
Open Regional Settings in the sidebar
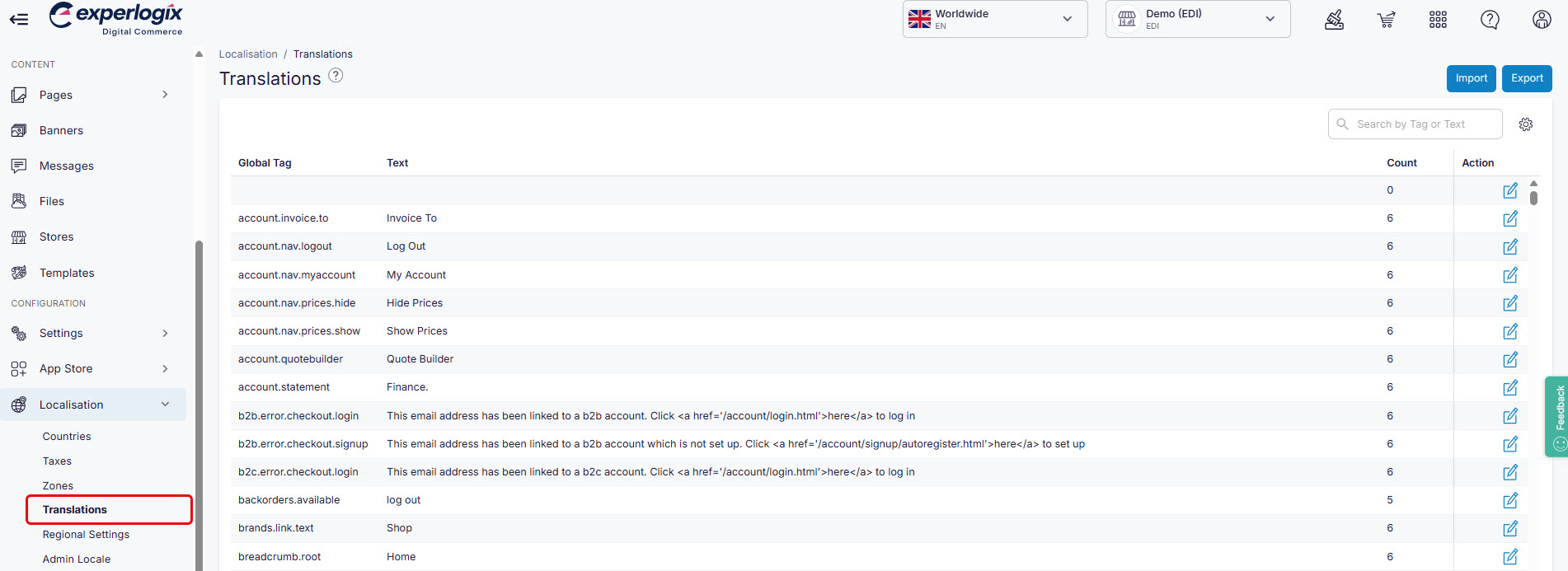(86, 535)
